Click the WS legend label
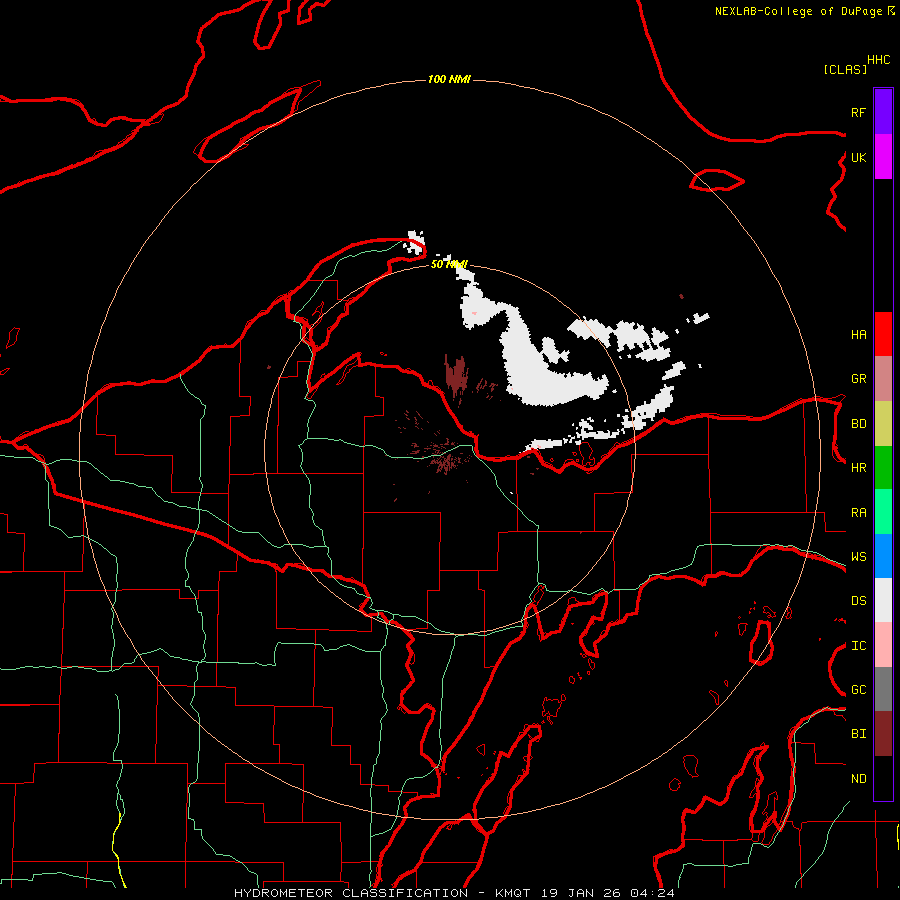Screen dimensions: 900x900 click(859, 557)
